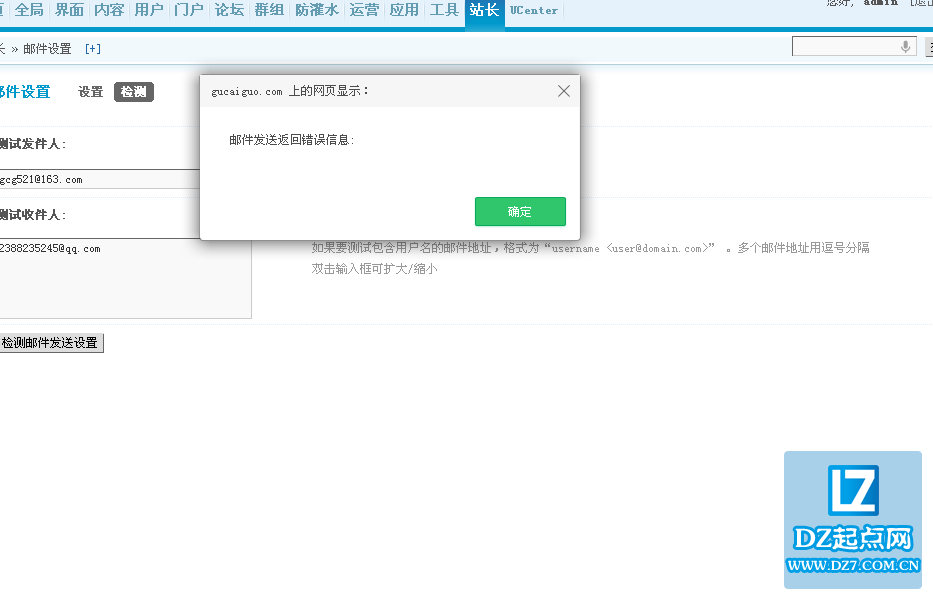Click the test recipient textarea
This screenshot has height=601, width=933.
[126, 278]
